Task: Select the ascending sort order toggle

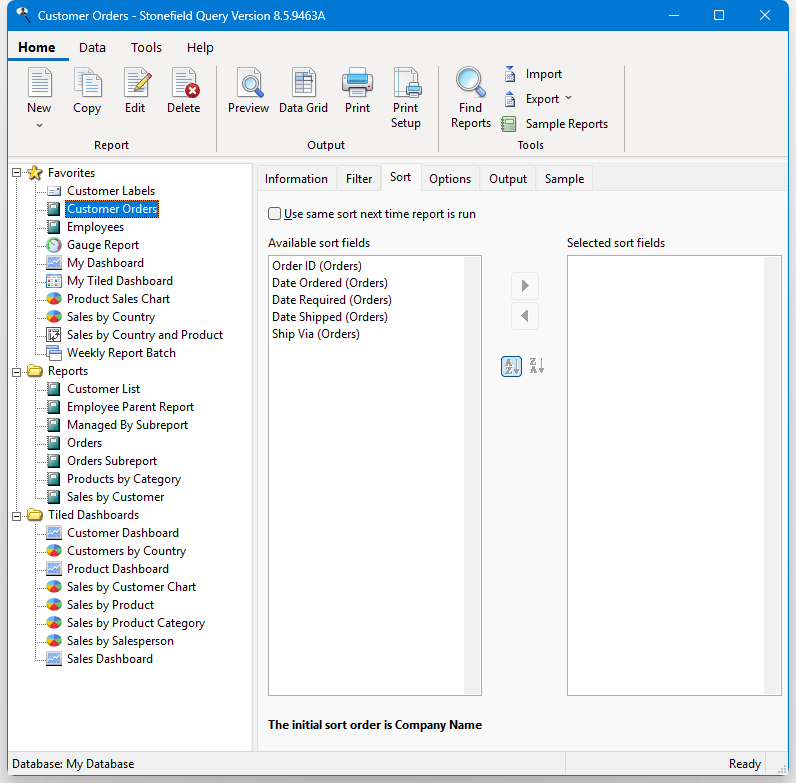Action: 511,367
